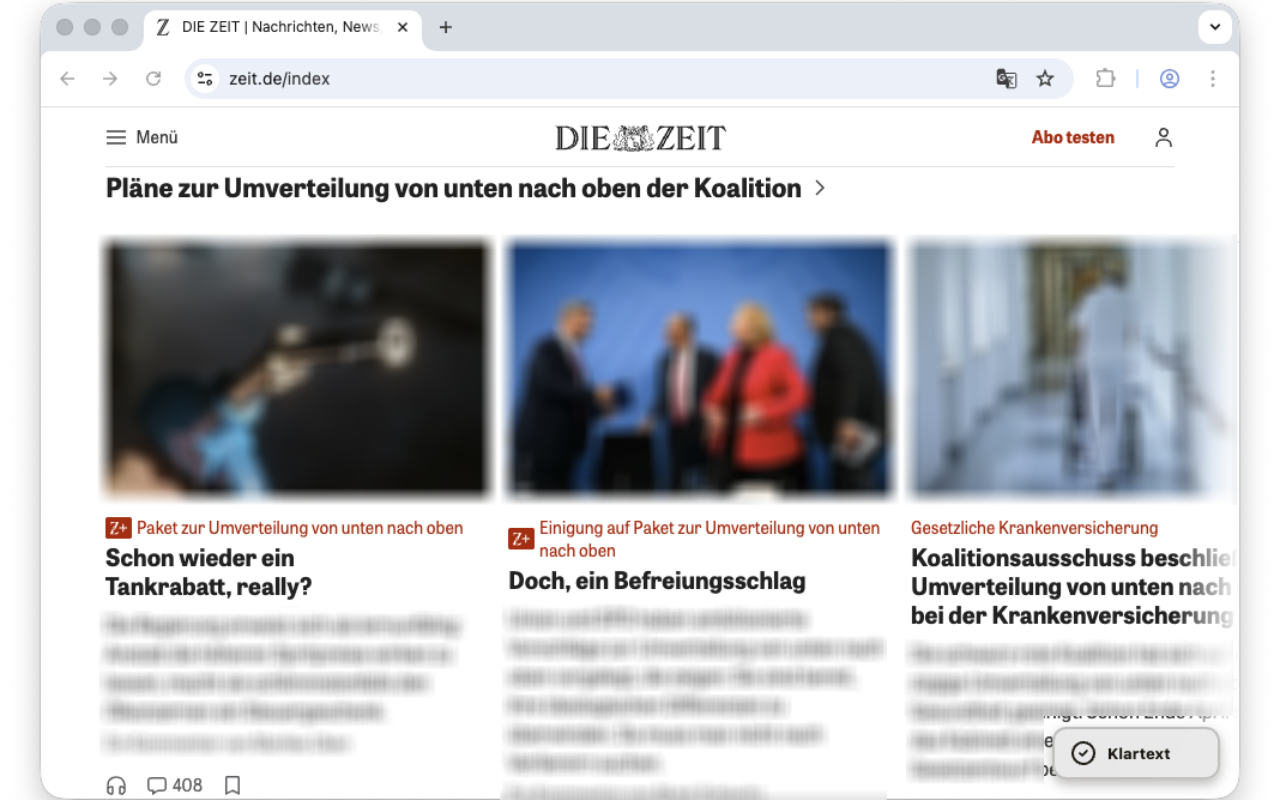The image size is (1280, 800).
Task: Click the Z+ badge on the Befreiungsschlag teaser
Action: click(521, 539)
